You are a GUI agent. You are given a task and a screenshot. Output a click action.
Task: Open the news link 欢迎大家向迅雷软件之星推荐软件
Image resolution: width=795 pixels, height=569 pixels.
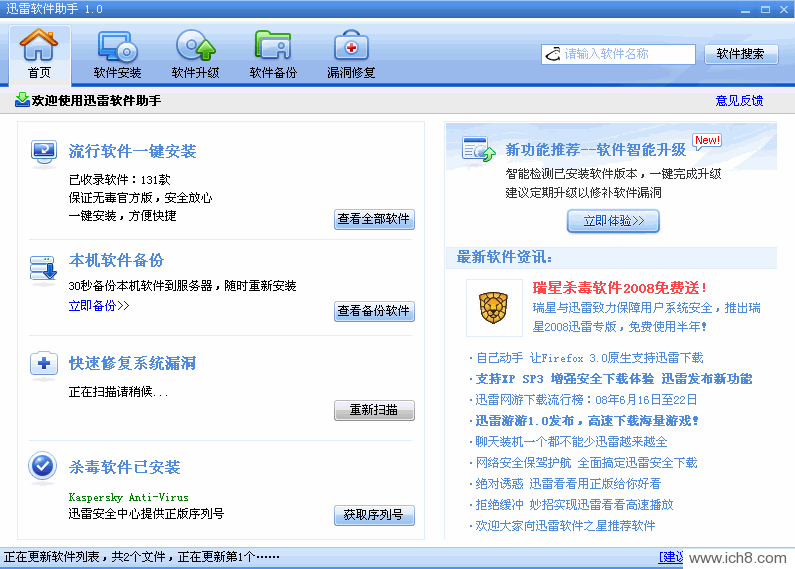pos(565,525)
